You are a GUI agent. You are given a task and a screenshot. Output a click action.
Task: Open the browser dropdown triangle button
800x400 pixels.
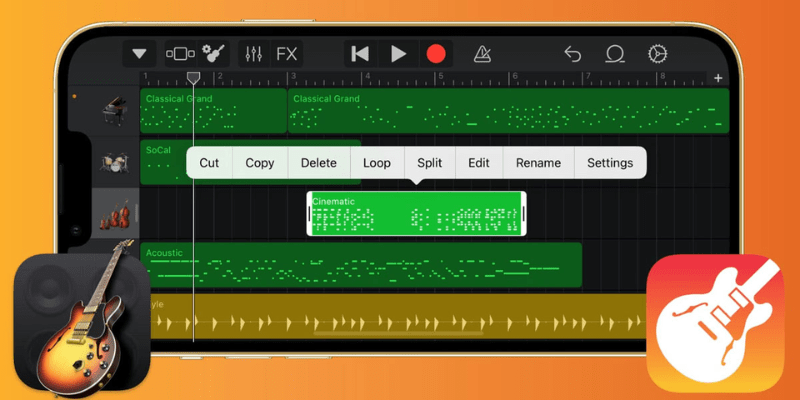point(139,54)
